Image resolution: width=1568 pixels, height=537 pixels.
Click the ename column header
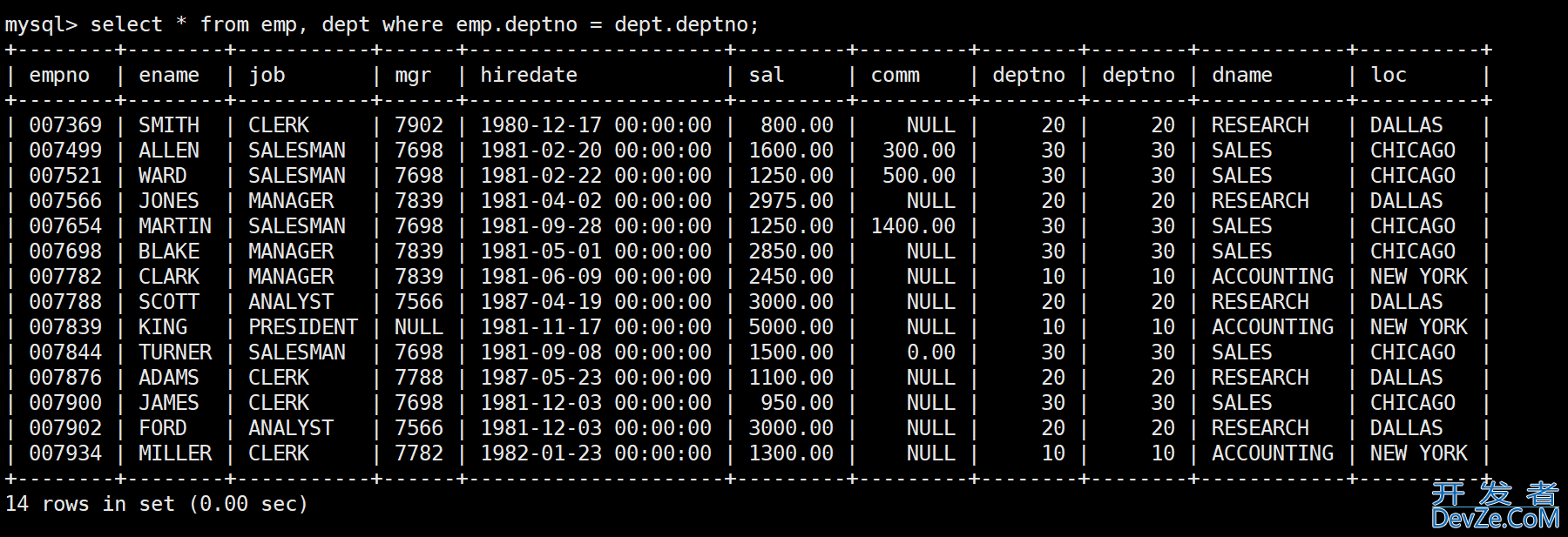(169, 76)
